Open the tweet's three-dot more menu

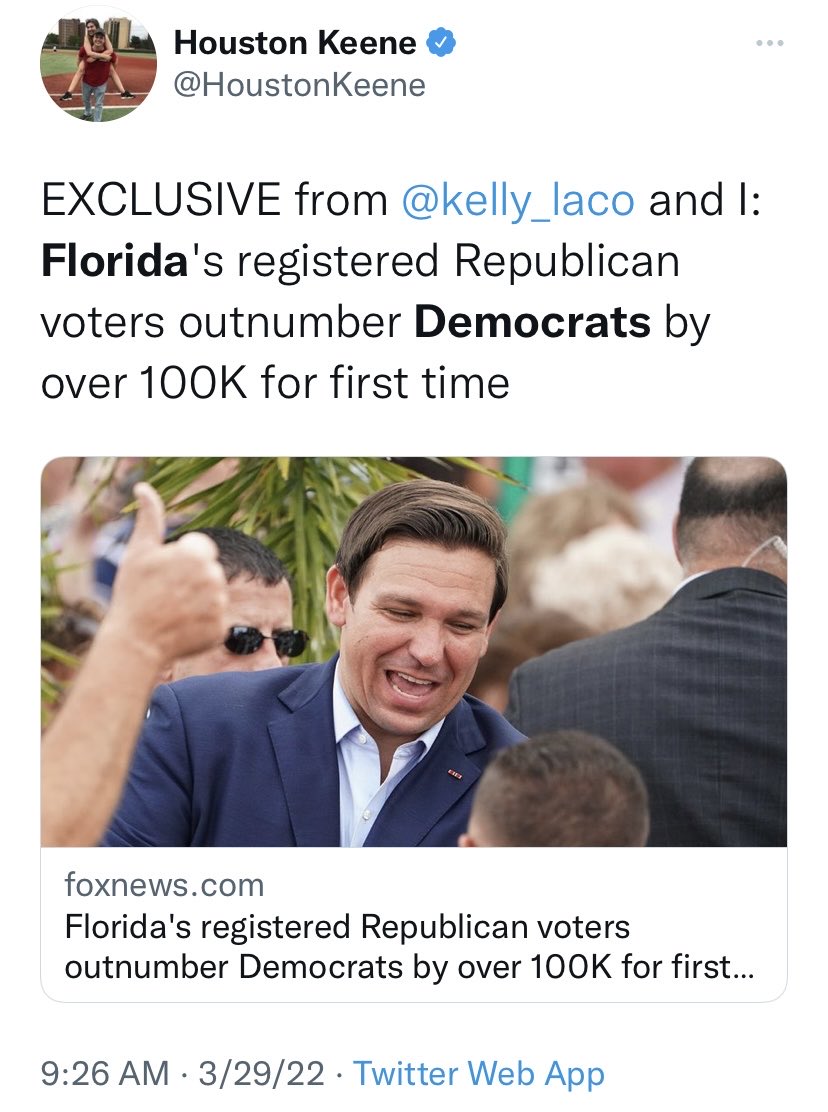[x=767, y=44]
